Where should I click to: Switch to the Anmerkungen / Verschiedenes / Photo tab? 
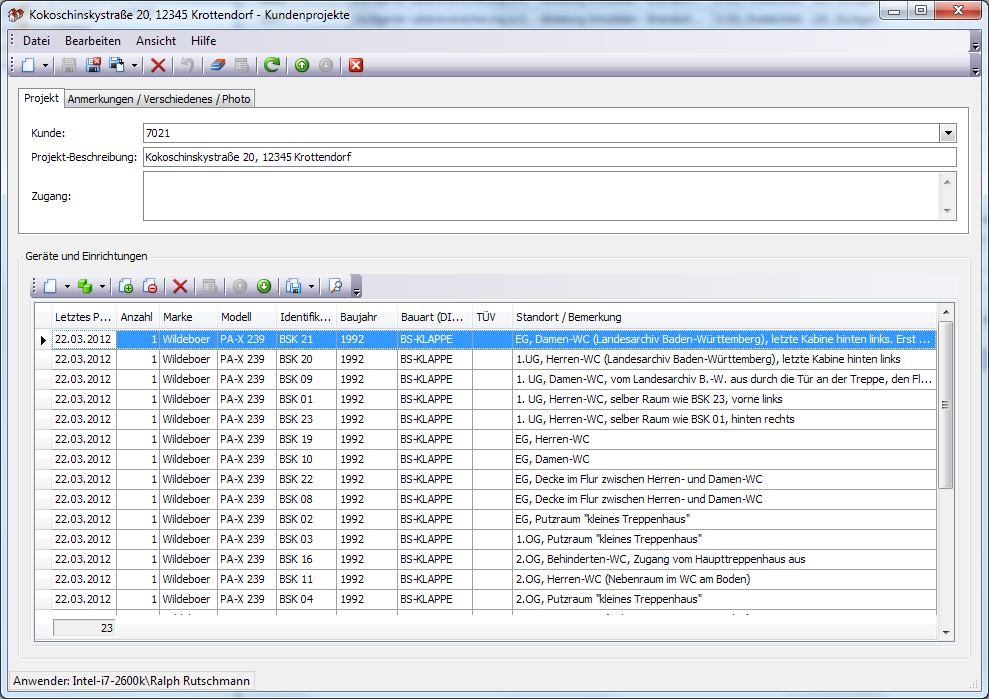pyautogui.click(x=159, y=99)
